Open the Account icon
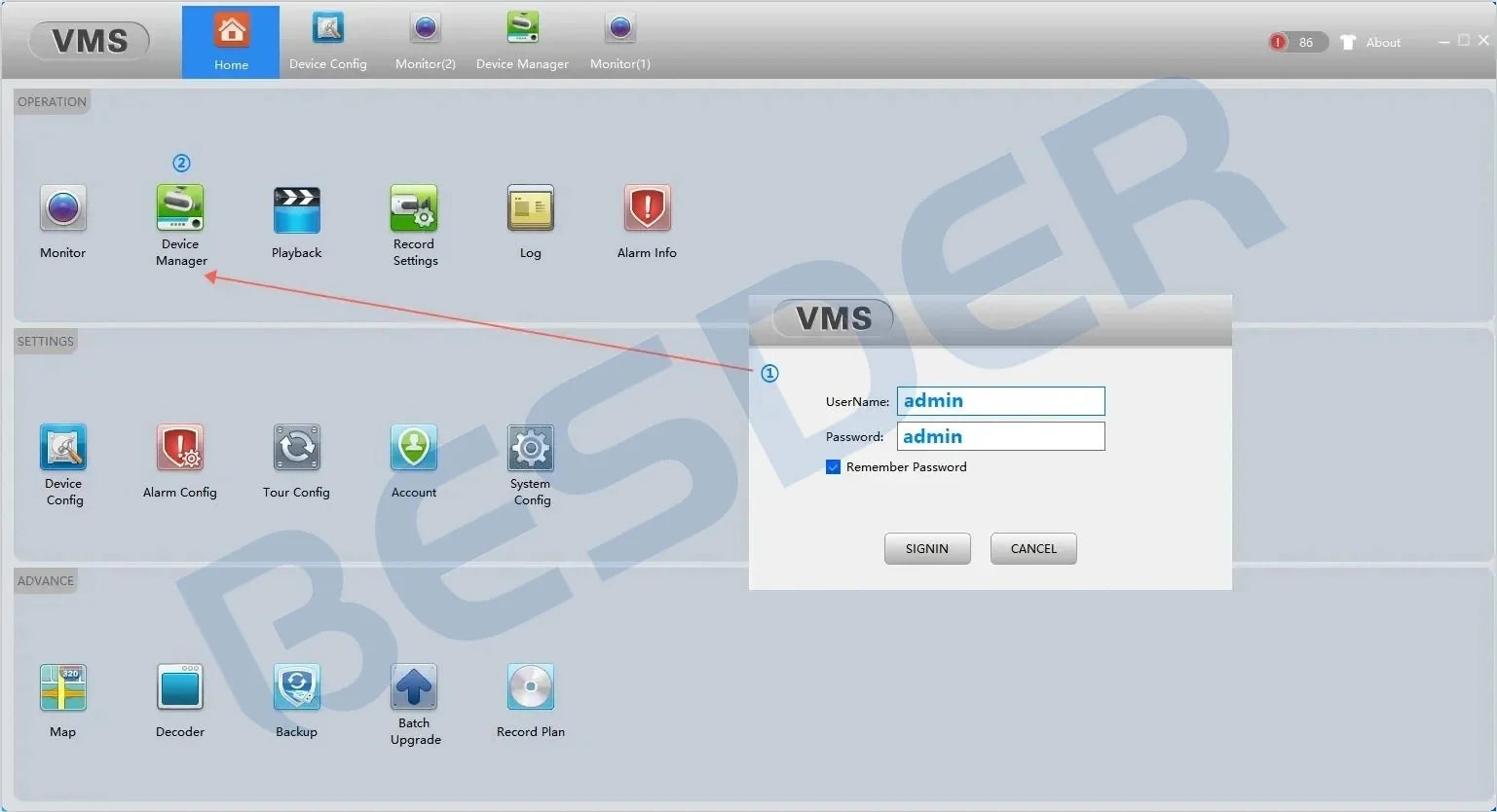1497x812 pixels. click(x=414, y=447)
